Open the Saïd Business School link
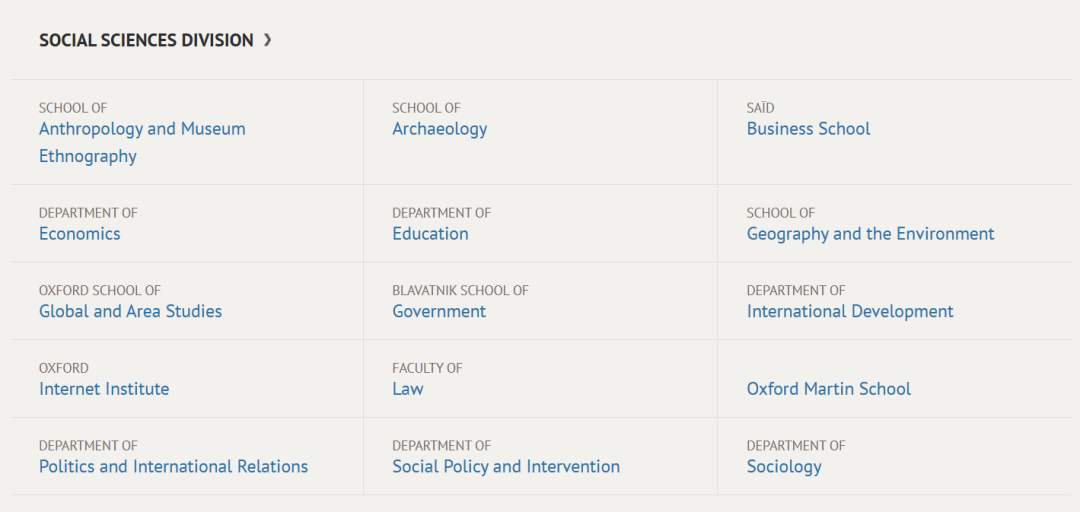 point(809,129)
